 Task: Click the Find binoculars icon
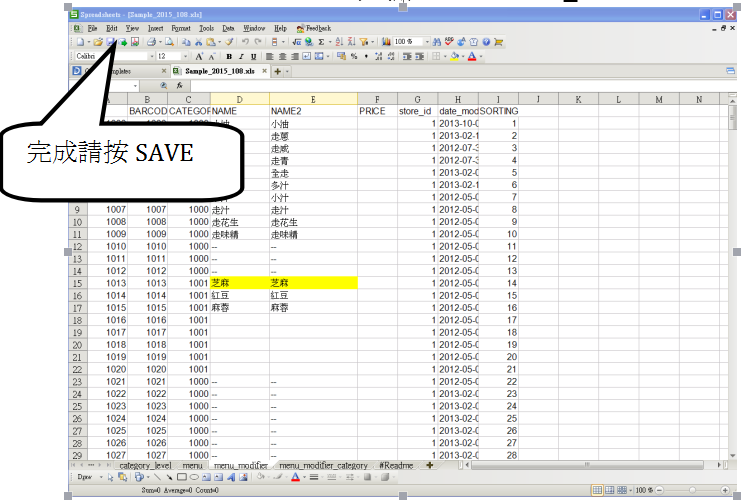click(x=437, y=42)
